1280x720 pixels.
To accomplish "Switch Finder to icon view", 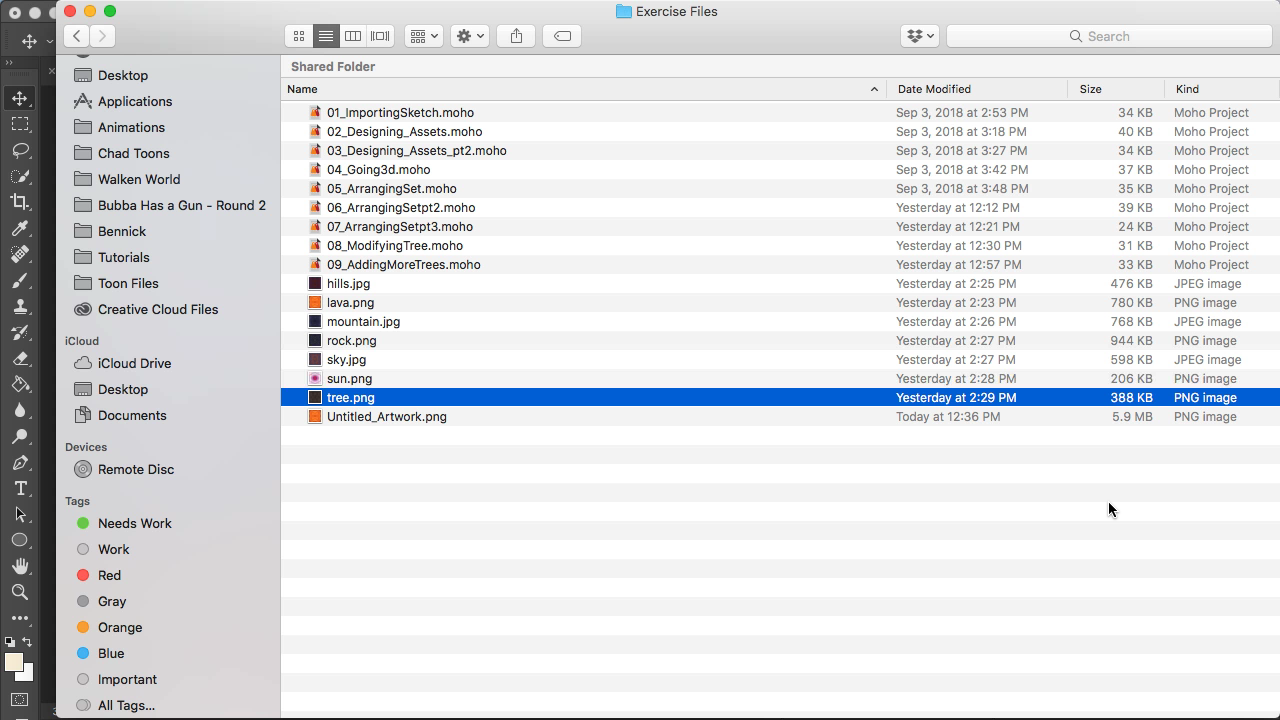I will [x=299, y=36].
